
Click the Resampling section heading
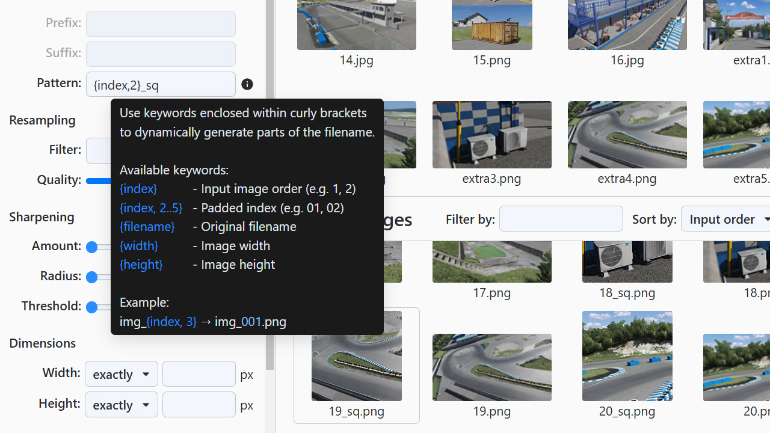42,121
